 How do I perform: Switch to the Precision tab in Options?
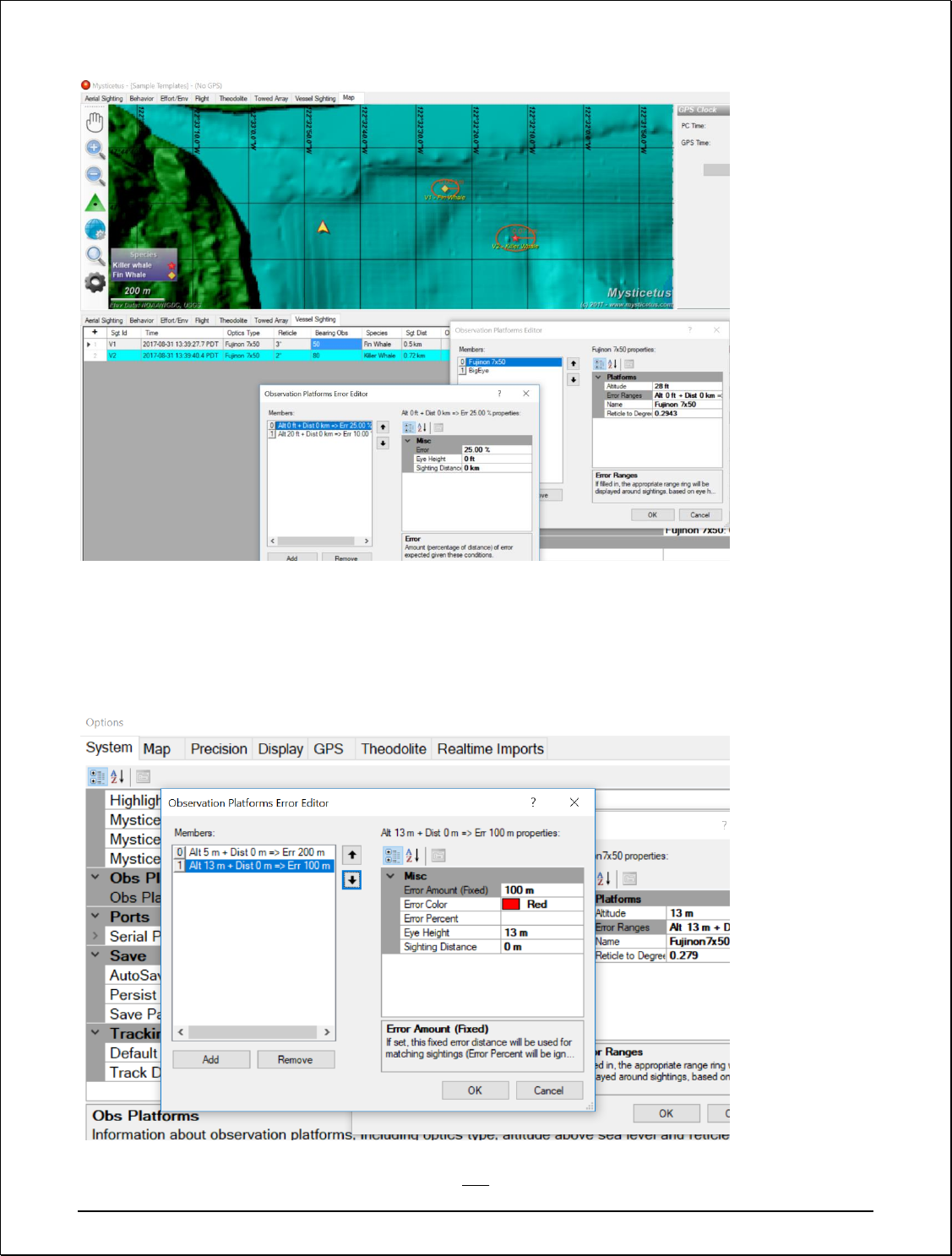(219, 749)
